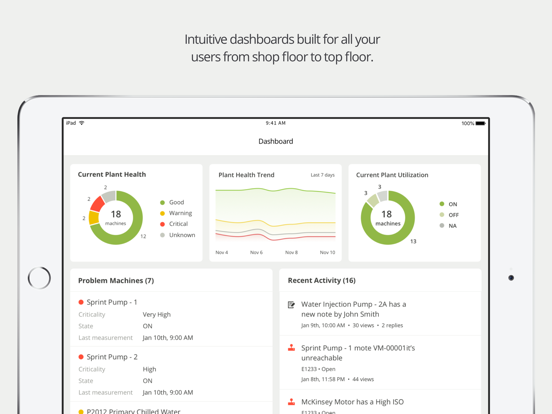The height and width of the screenshot is (414, 552).
Task: Click the Very High criticality value
Action: coord(157,314)
